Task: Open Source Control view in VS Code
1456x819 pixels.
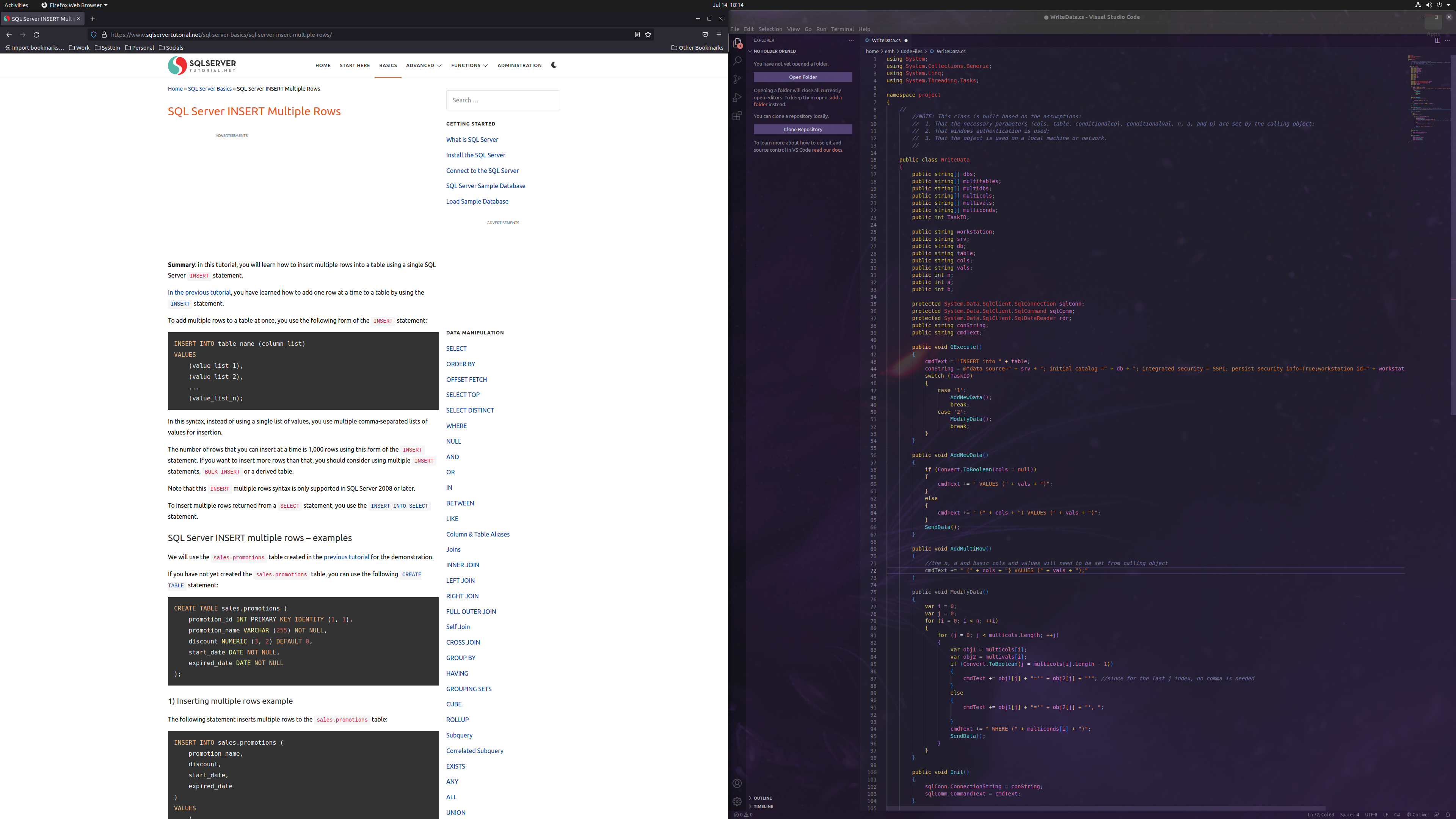Action: [x=737, y=79]
